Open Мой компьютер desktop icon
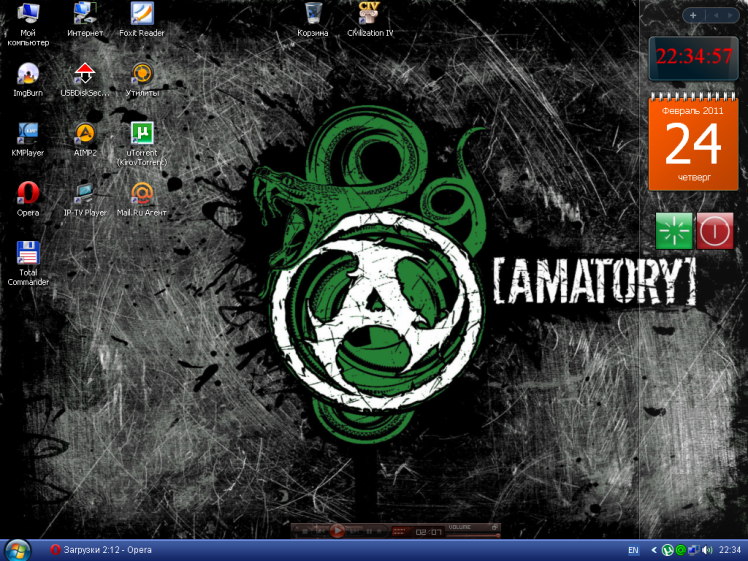Viewport: 748px width, 561px height. [x=28, y=24]
